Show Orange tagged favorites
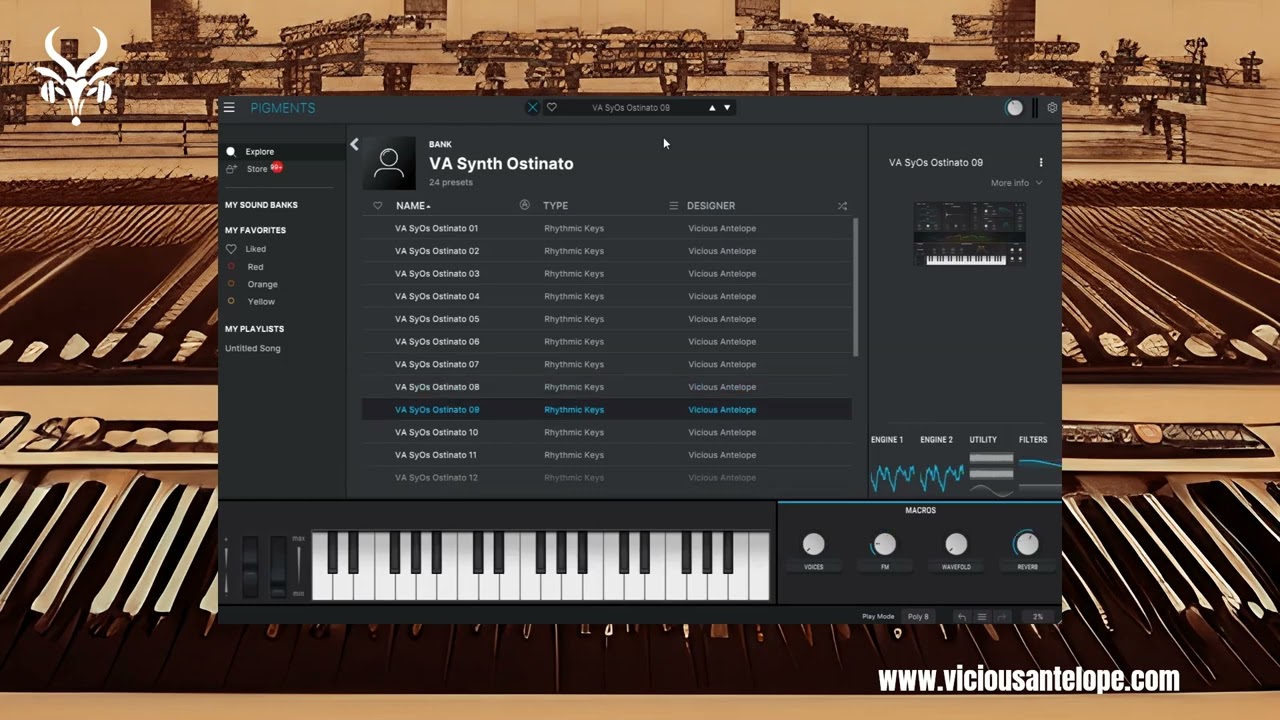Image resolution: width=1280 pixels, height=720 pixels. tap(262, 284)
